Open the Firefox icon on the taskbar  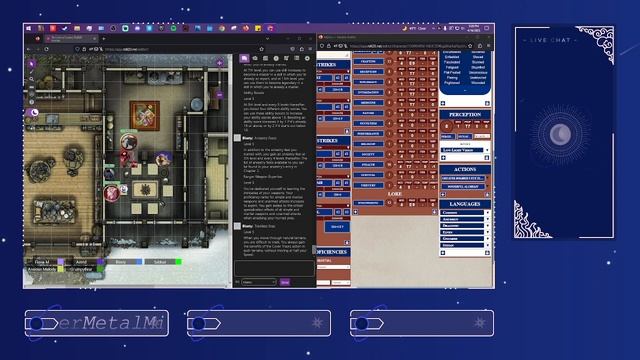click(246, 28)
